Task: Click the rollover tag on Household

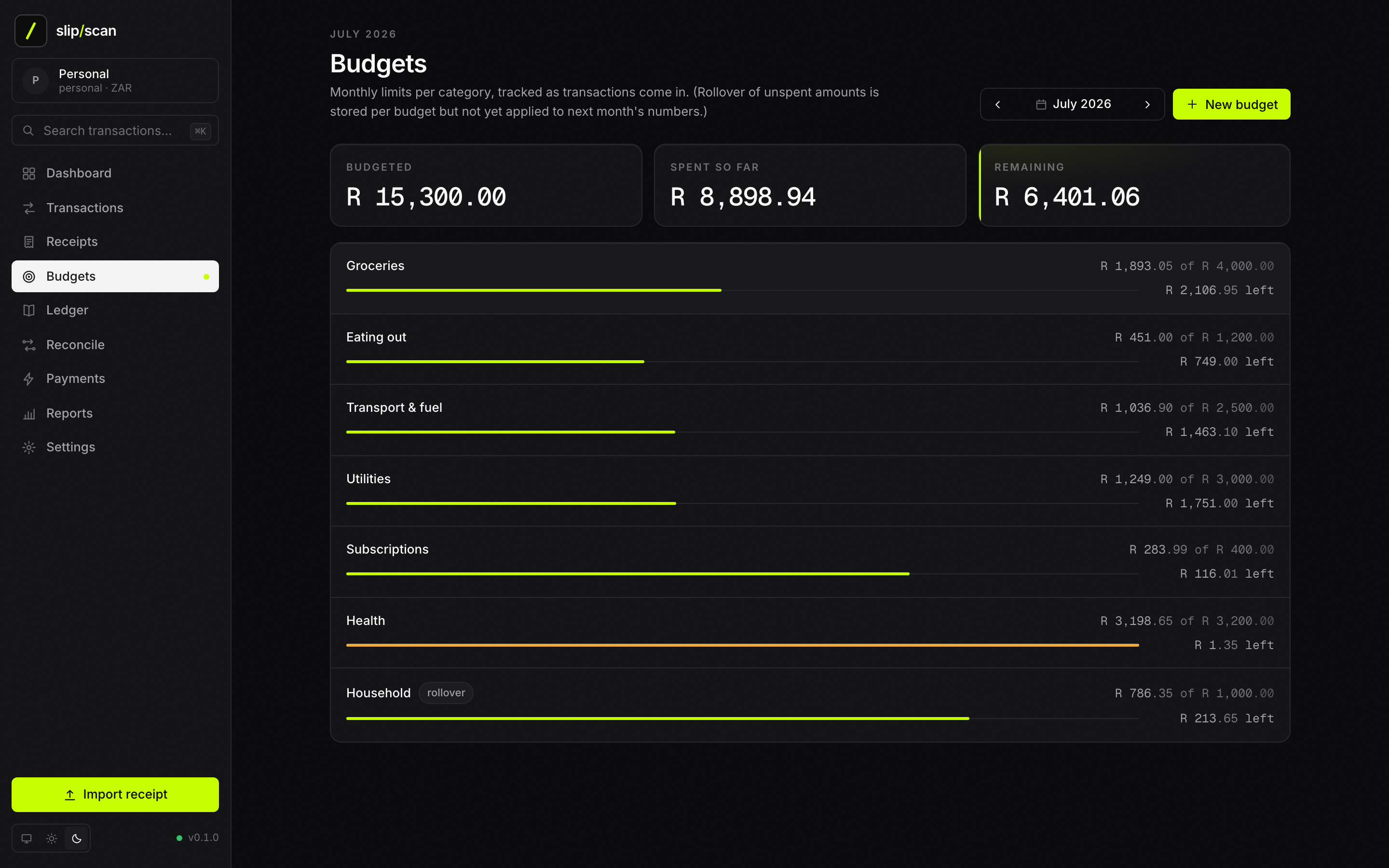Action: (x=446, y=693)
